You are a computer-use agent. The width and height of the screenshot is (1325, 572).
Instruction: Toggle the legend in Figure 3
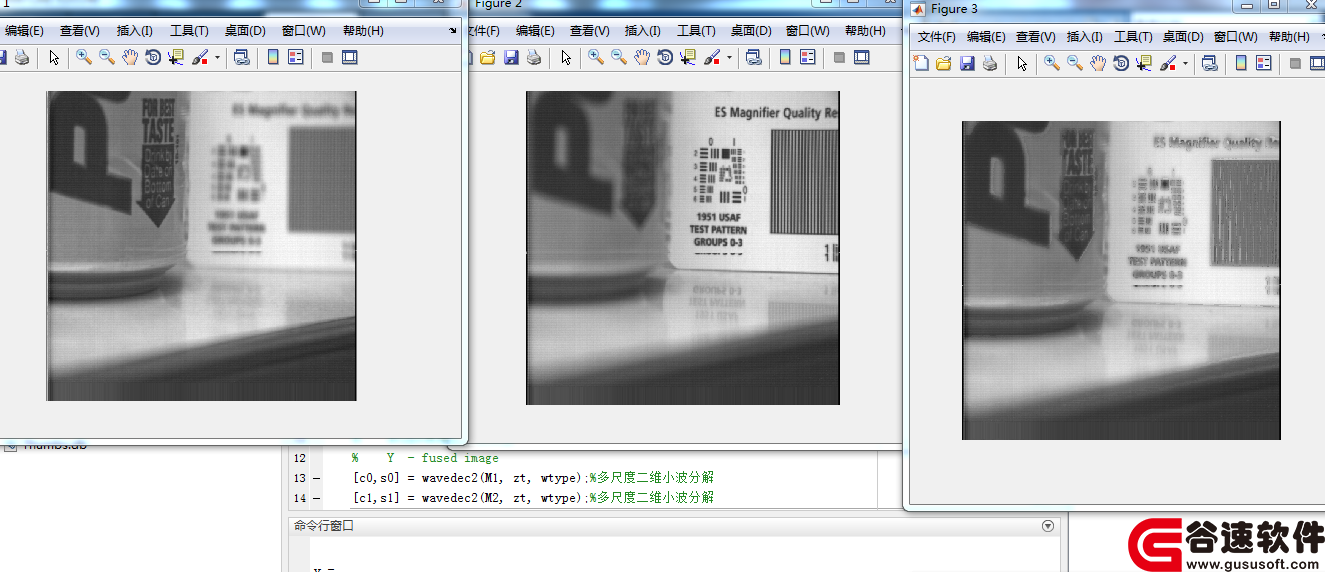1264,63
